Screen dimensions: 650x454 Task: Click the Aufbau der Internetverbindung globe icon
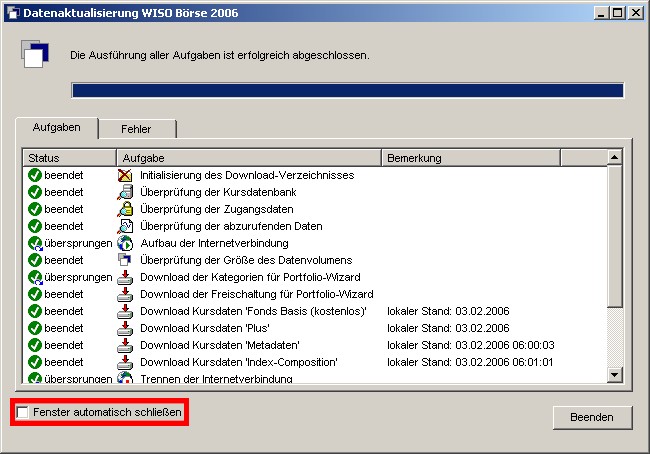(125, 243)
